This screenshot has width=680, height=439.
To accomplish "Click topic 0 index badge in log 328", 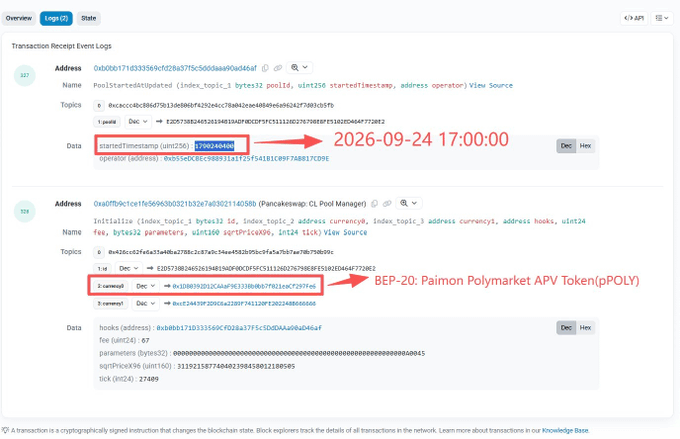I will (99, 252).
